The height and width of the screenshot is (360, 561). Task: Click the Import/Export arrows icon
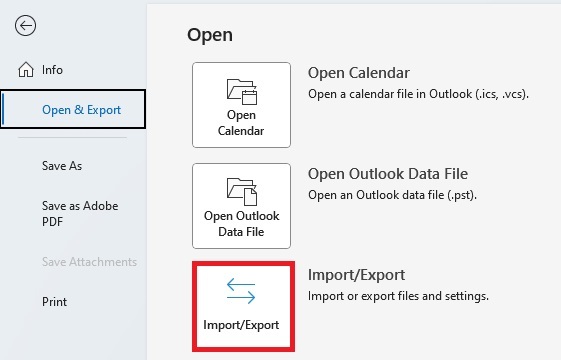(x=241, y=291)
